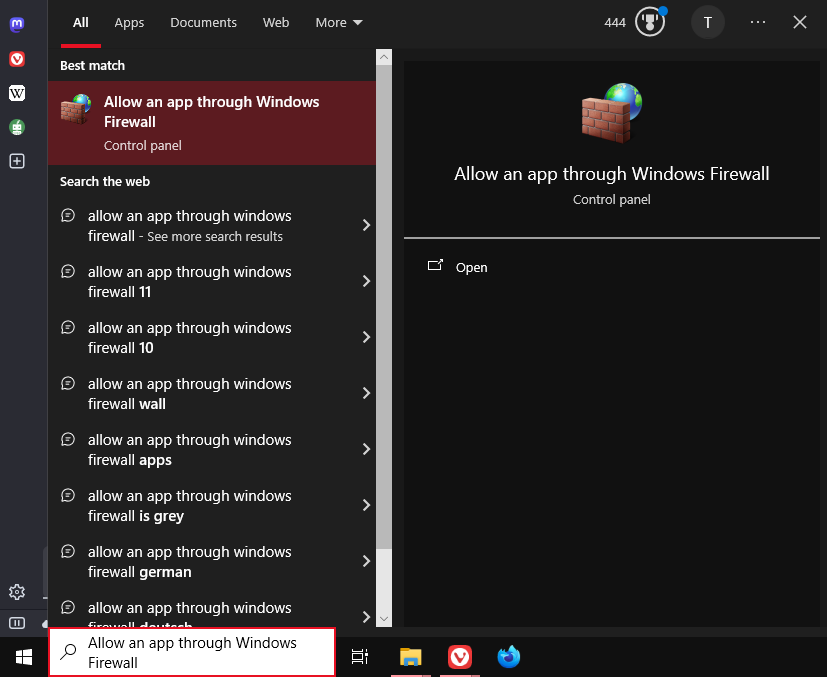
Task: Open Task View from the taskbar
Action: click(x=359, y=657)
